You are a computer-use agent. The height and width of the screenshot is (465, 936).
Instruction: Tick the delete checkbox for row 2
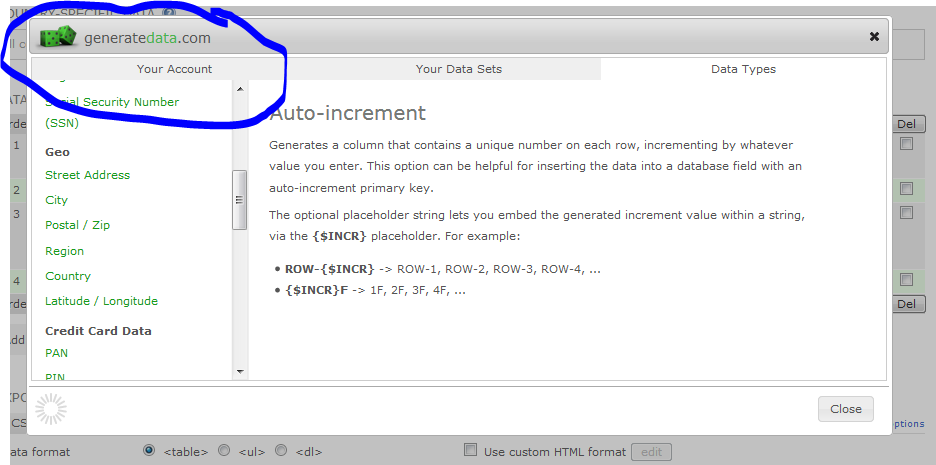point(906,189)
